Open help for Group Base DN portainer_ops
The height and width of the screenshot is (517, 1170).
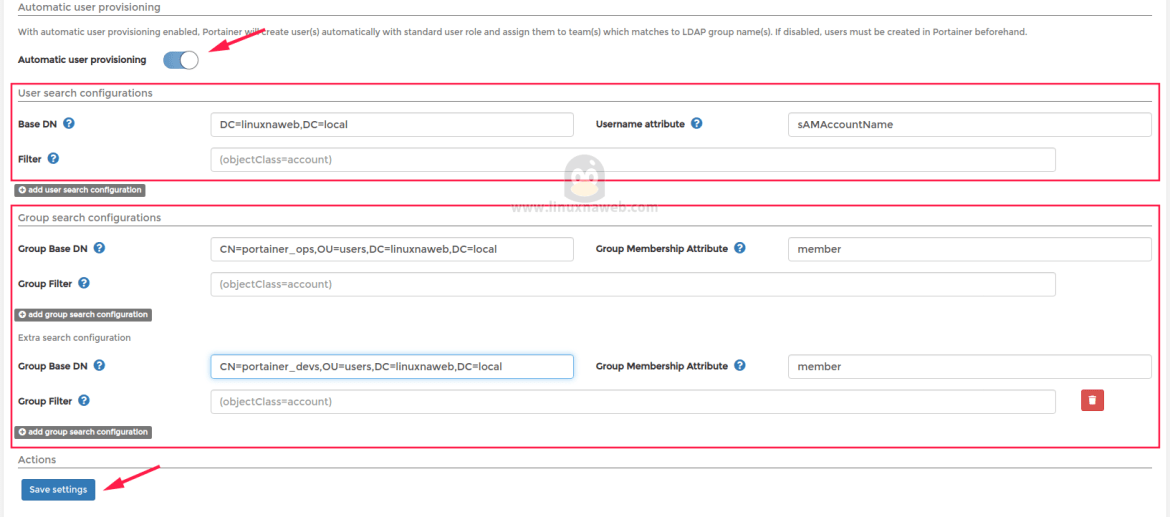[x=99, y=248]
